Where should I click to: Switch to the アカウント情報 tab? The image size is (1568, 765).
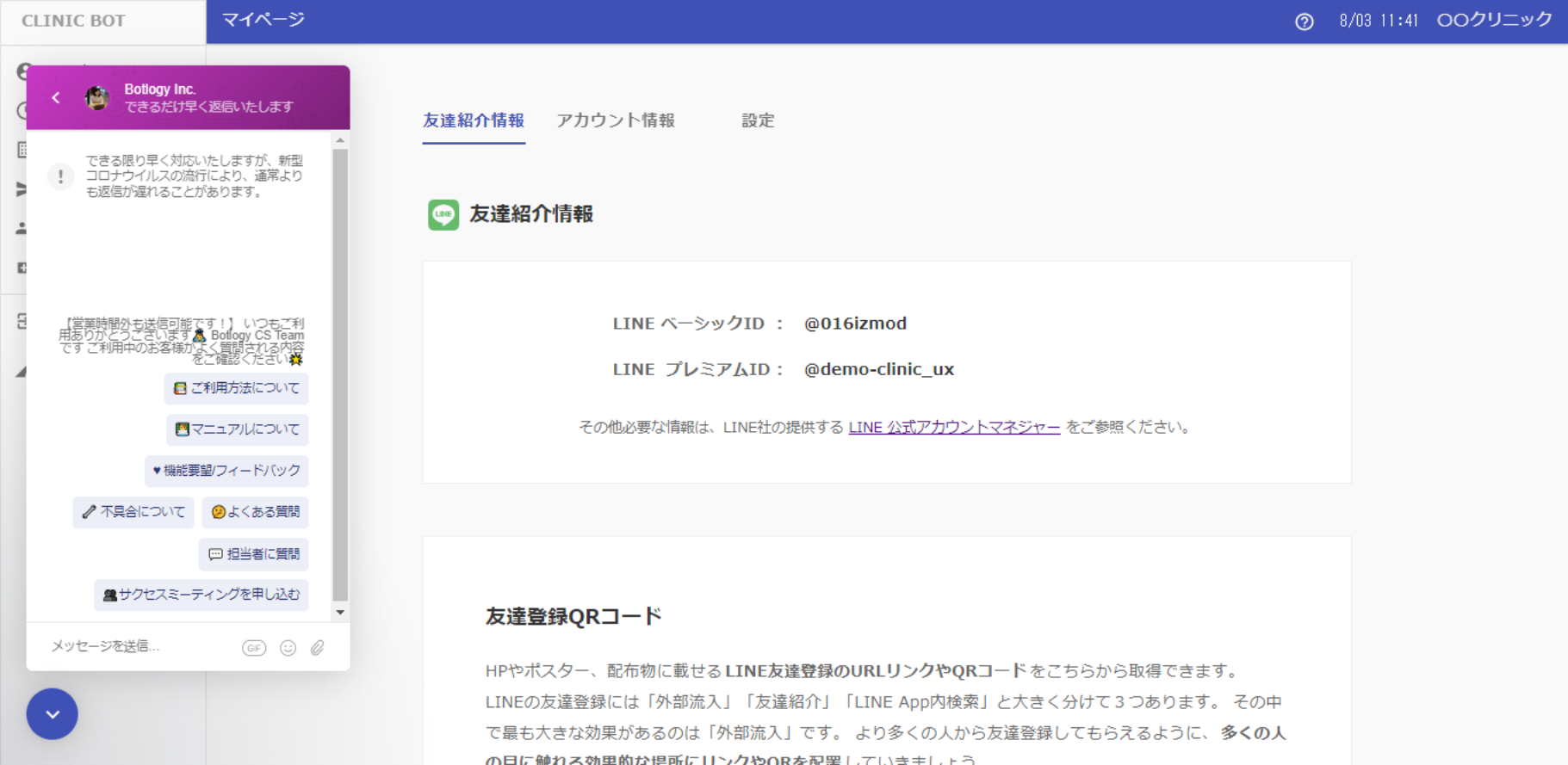pos(616,120)
